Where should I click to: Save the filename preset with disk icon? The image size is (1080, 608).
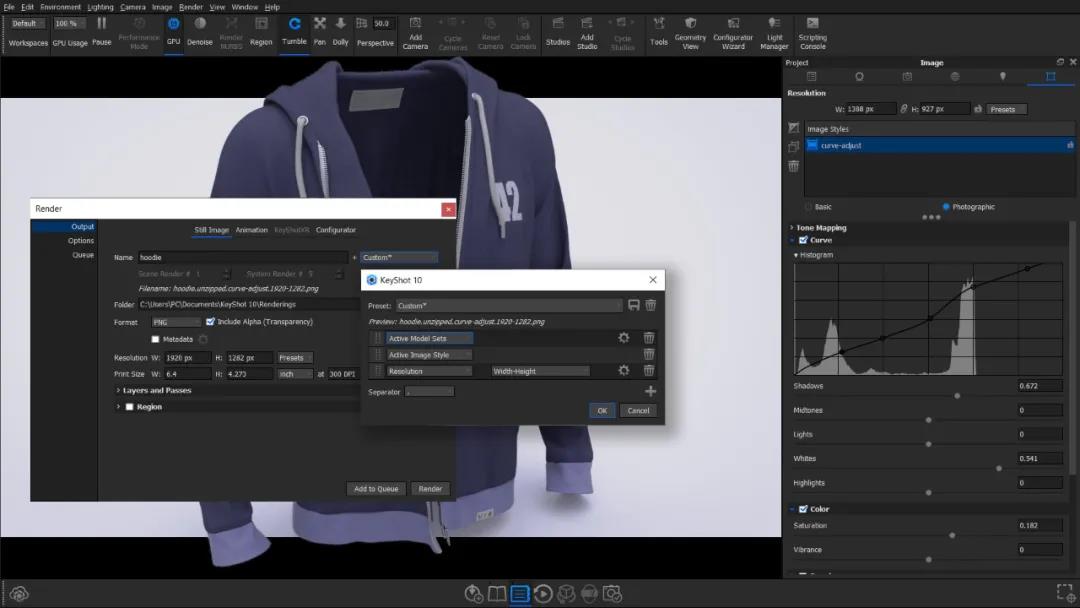pyautogui.click(x=633, y=305)
